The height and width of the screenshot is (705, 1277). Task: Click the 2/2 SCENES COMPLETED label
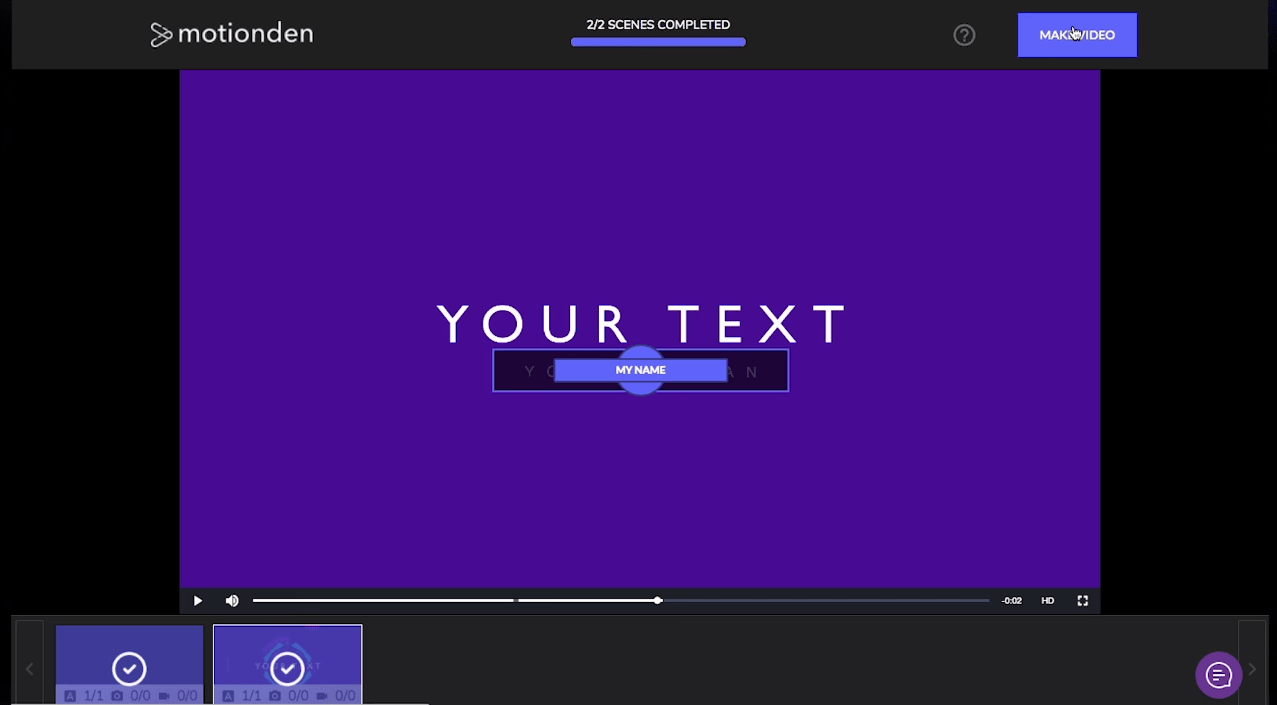tap(657, 24)
